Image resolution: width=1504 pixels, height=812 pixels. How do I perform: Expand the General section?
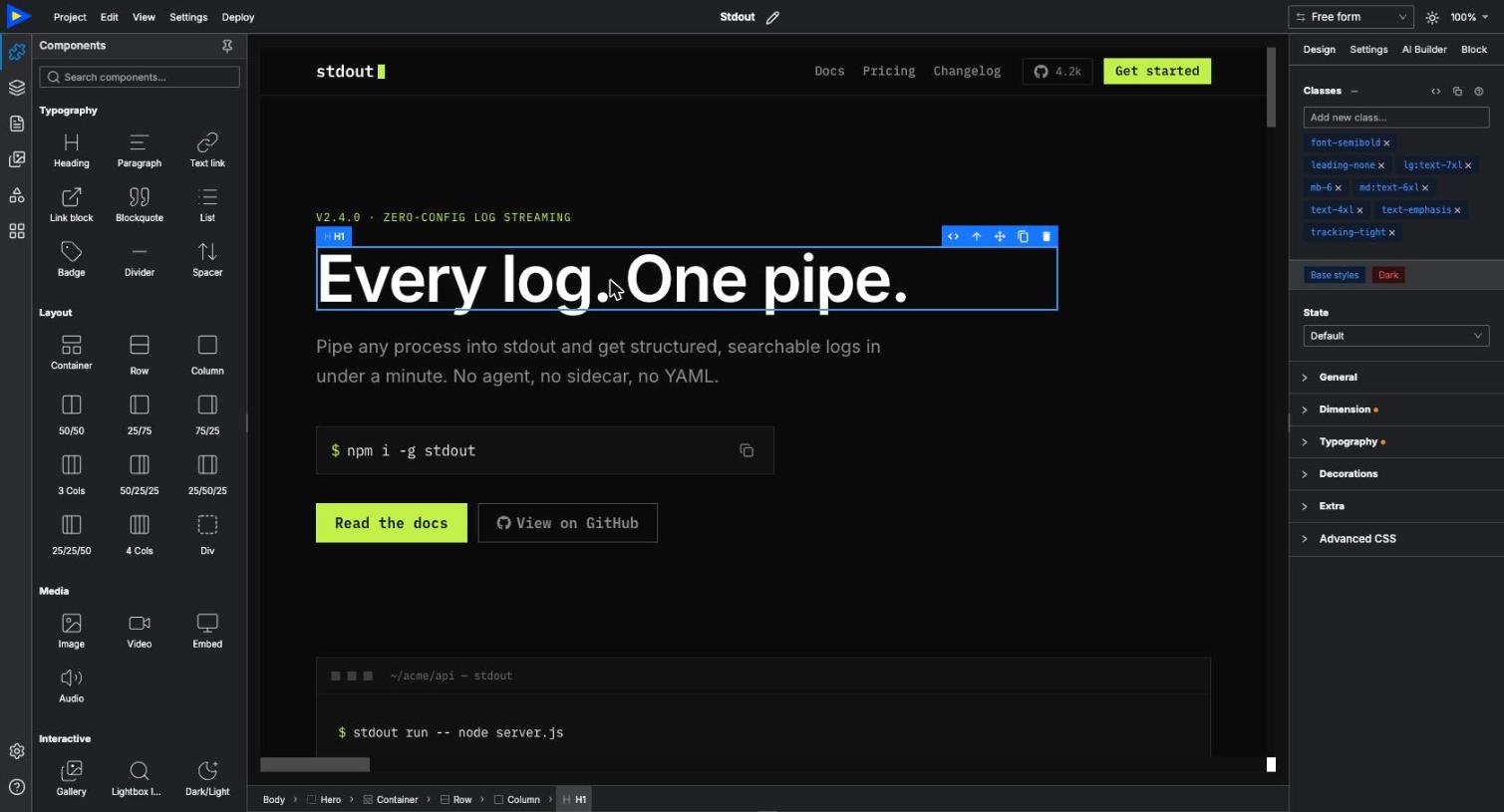point(1396,378)
